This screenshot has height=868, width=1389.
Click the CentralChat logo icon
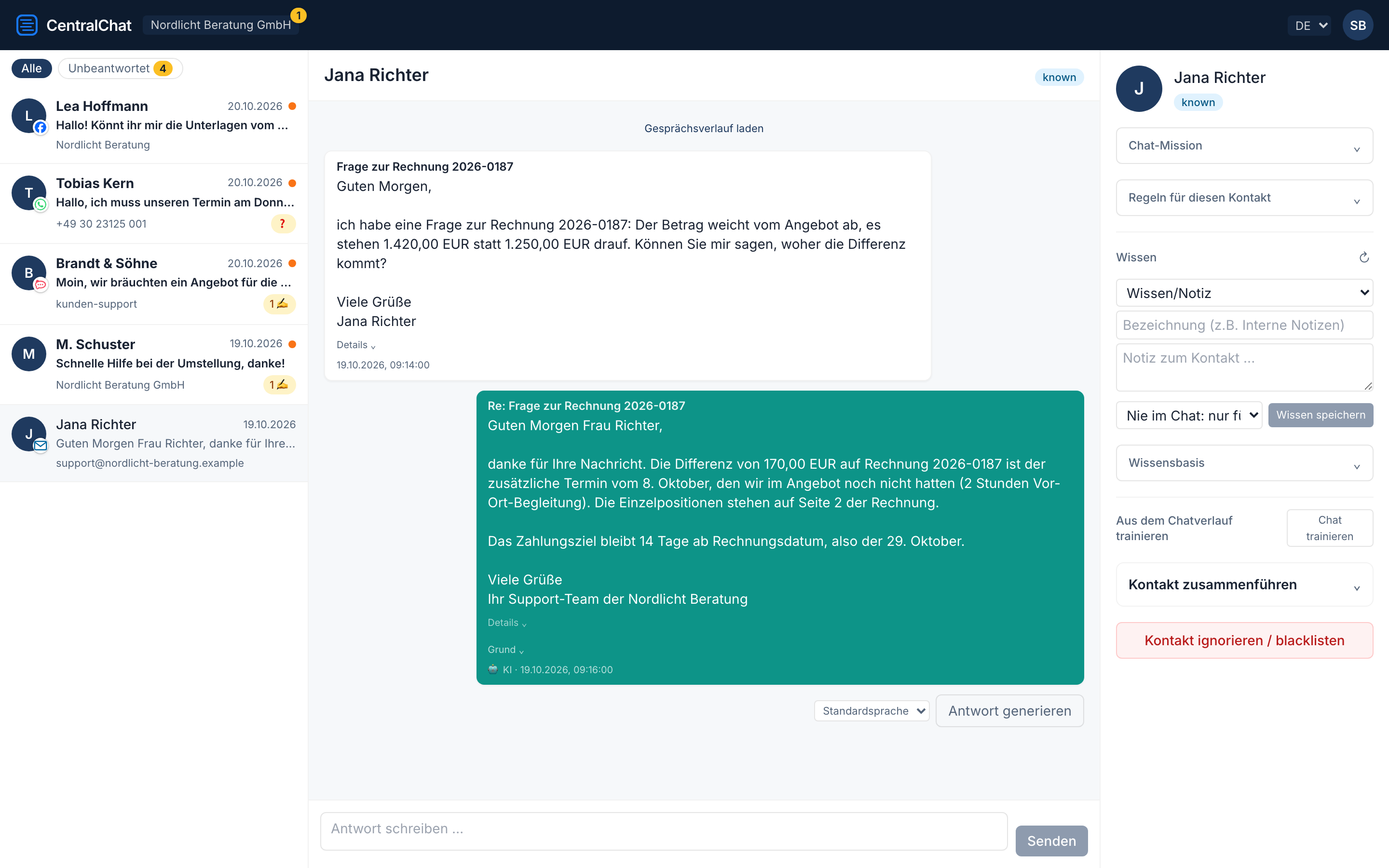[27, 25]
